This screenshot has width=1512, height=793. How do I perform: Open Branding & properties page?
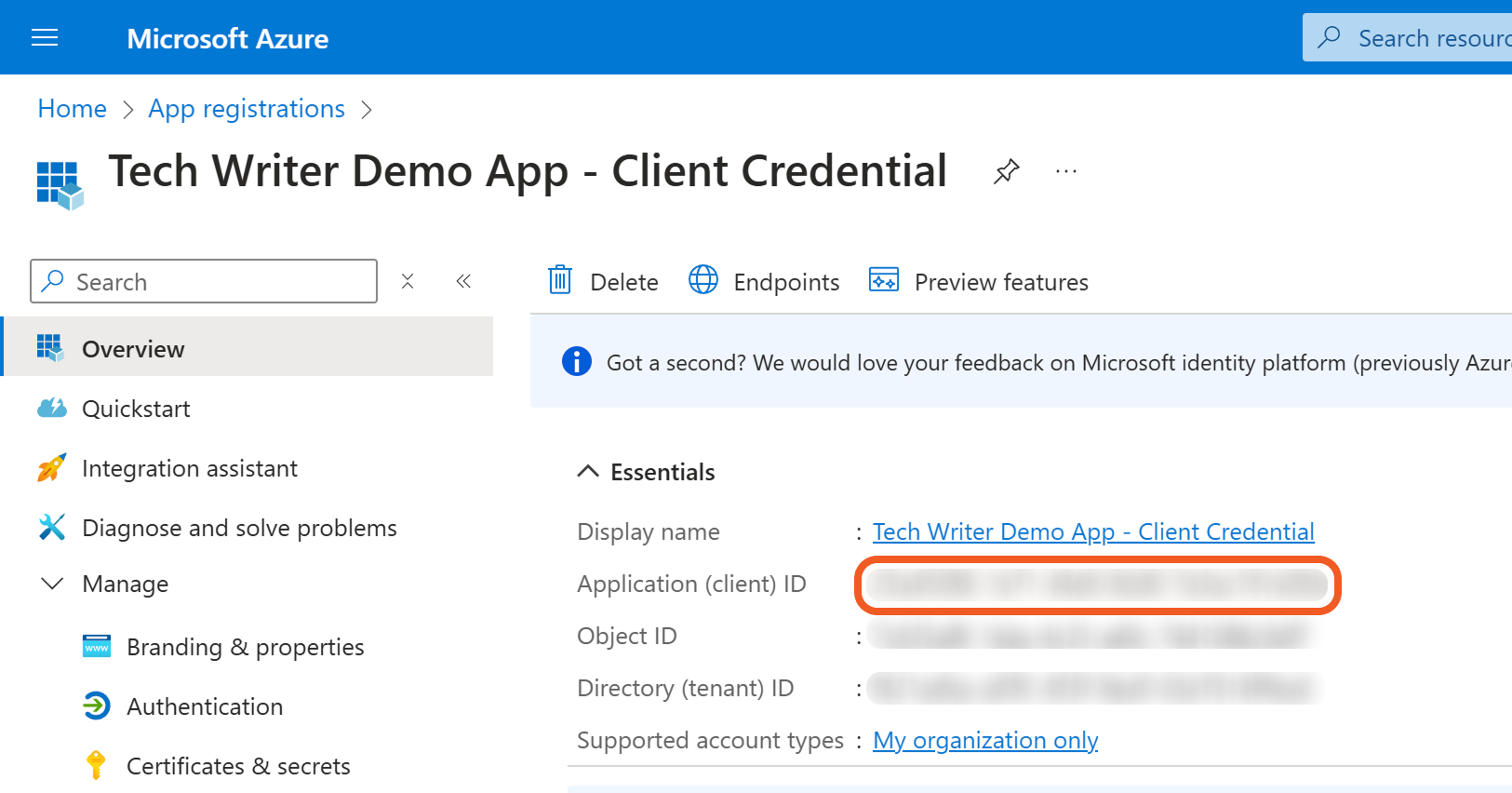tap(245, 647)
